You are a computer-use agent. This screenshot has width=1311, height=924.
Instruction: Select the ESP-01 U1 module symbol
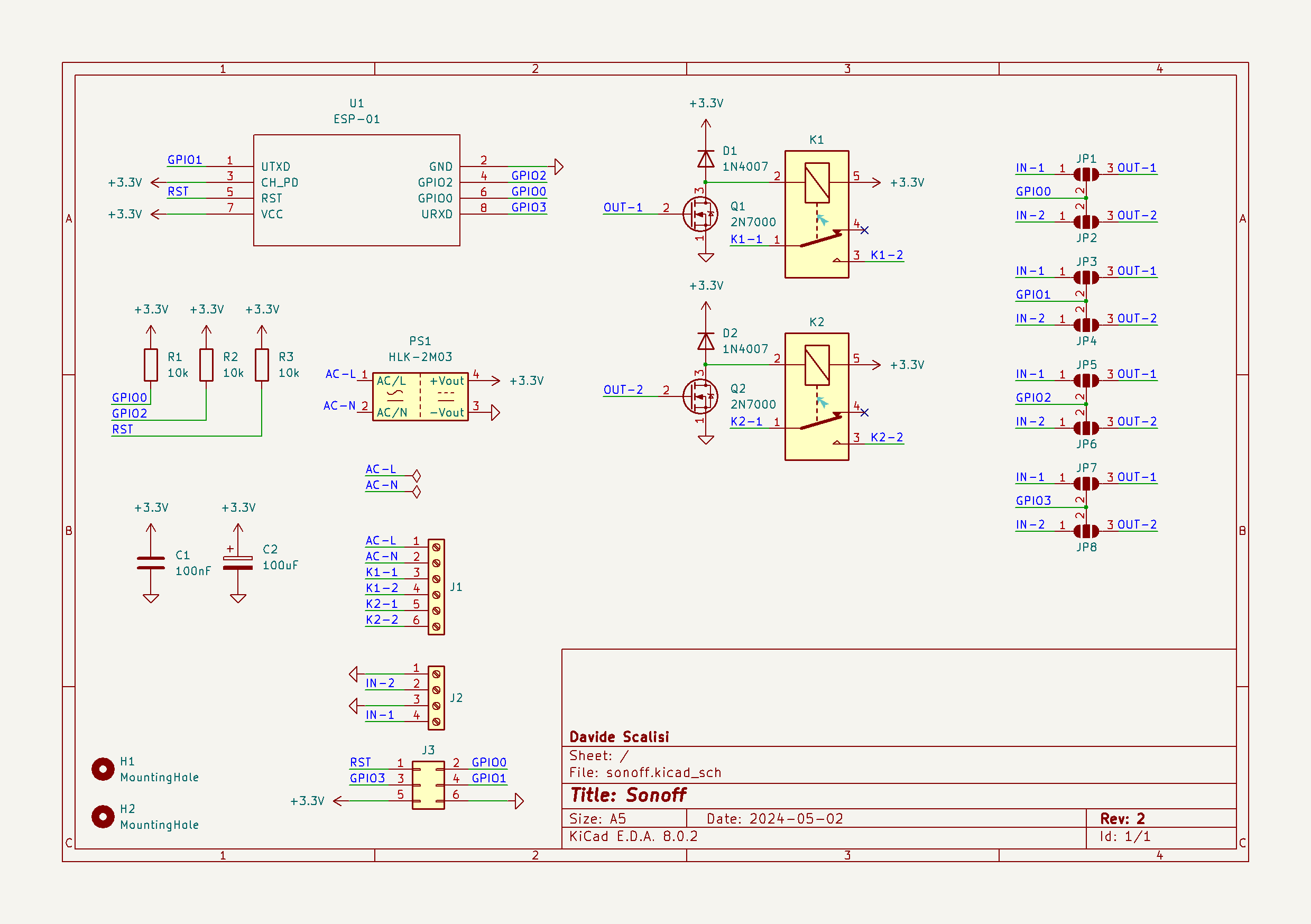[x=356, y=190]
